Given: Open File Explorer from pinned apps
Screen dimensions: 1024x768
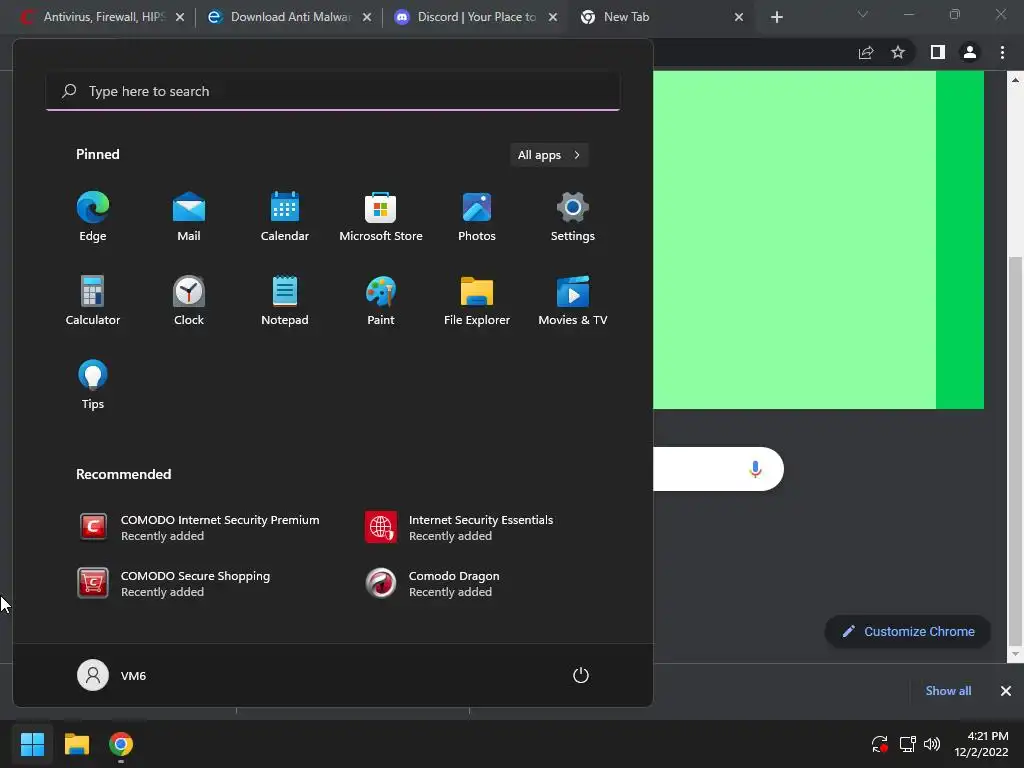Looking at the screenshot, I should click(x=477, y=301).
